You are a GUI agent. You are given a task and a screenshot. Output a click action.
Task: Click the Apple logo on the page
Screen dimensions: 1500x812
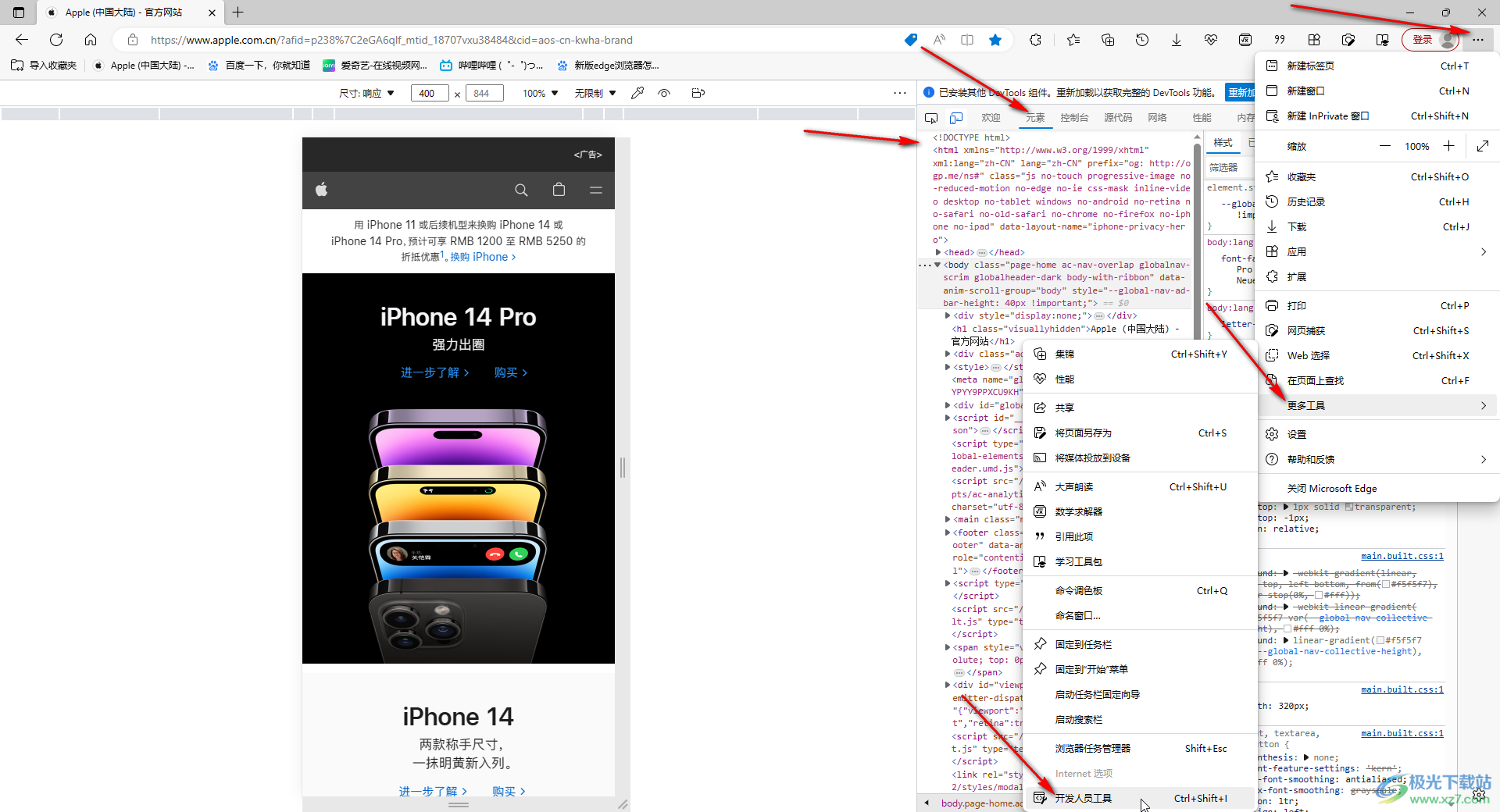point(321,189)
